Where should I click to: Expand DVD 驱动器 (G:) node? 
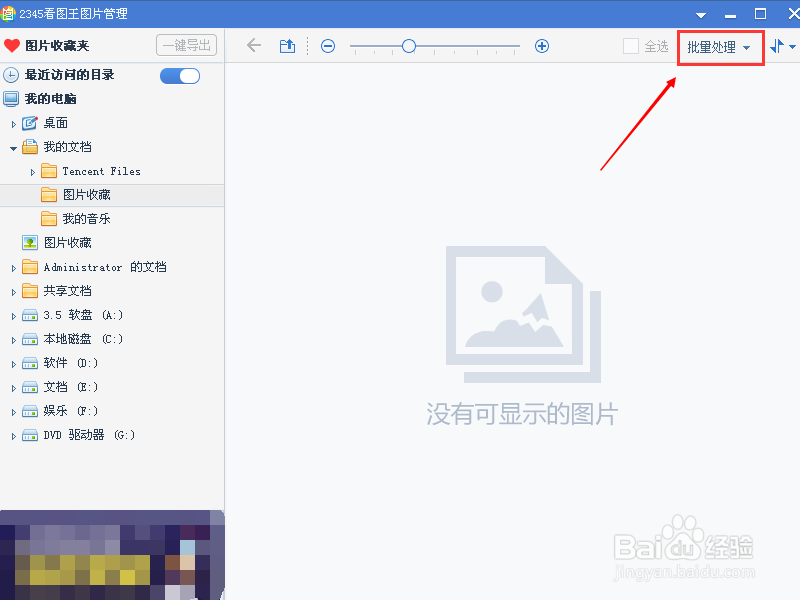pos(13,436)
